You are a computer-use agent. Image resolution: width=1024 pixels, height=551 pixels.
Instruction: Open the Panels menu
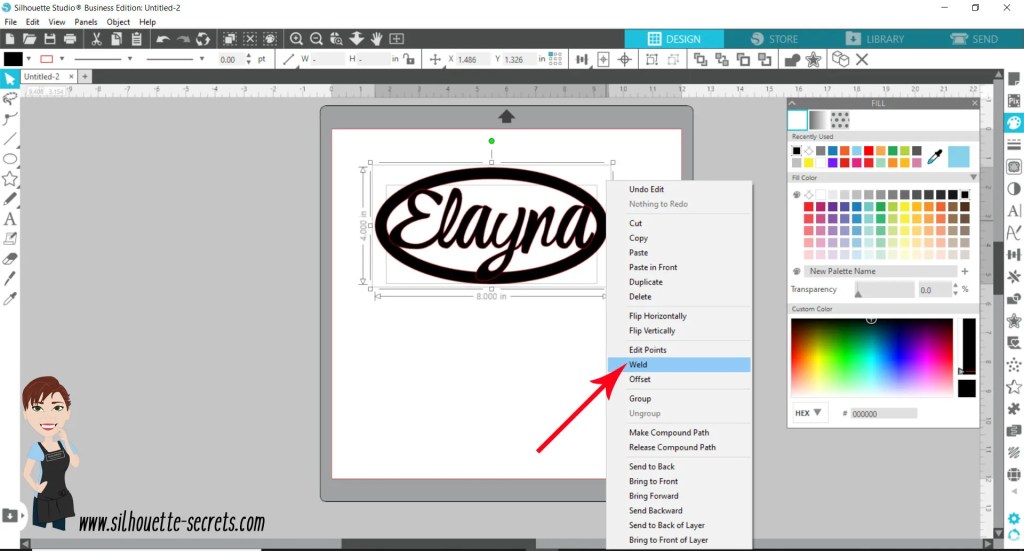pos(86,22)
